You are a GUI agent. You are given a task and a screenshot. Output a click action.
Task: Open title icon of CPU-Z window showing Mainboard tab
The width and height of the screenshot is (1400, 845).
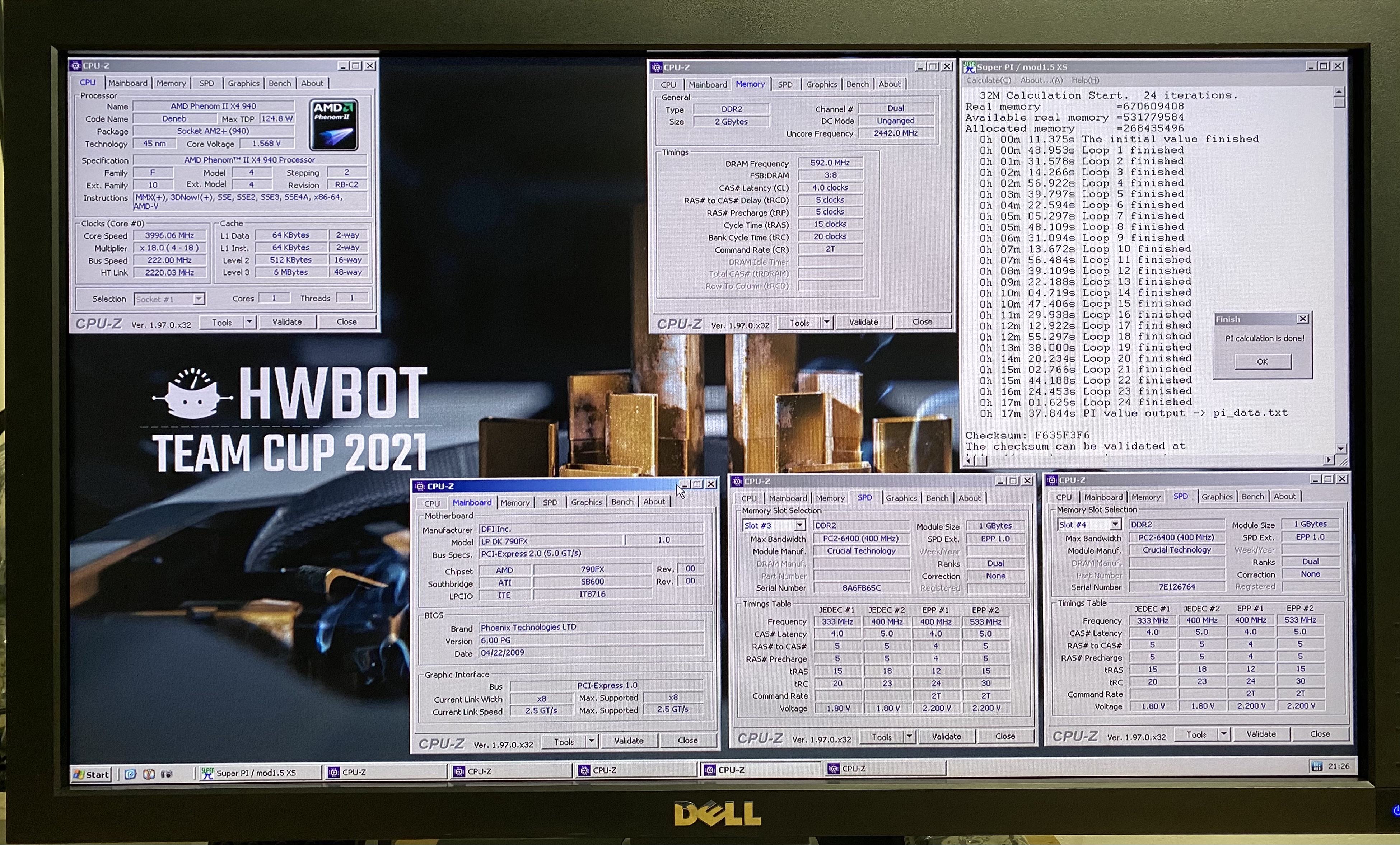420,487
